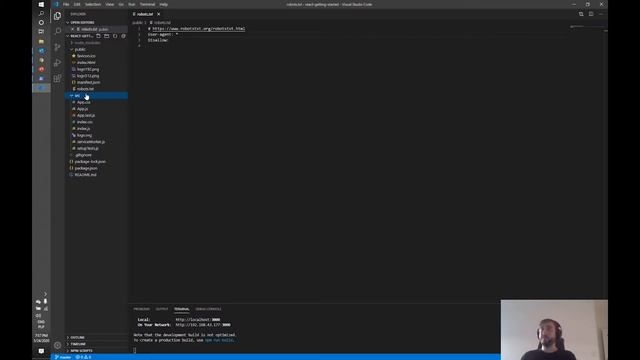Open the Edit menu
The image size is (640, 360).
[77, 4]
